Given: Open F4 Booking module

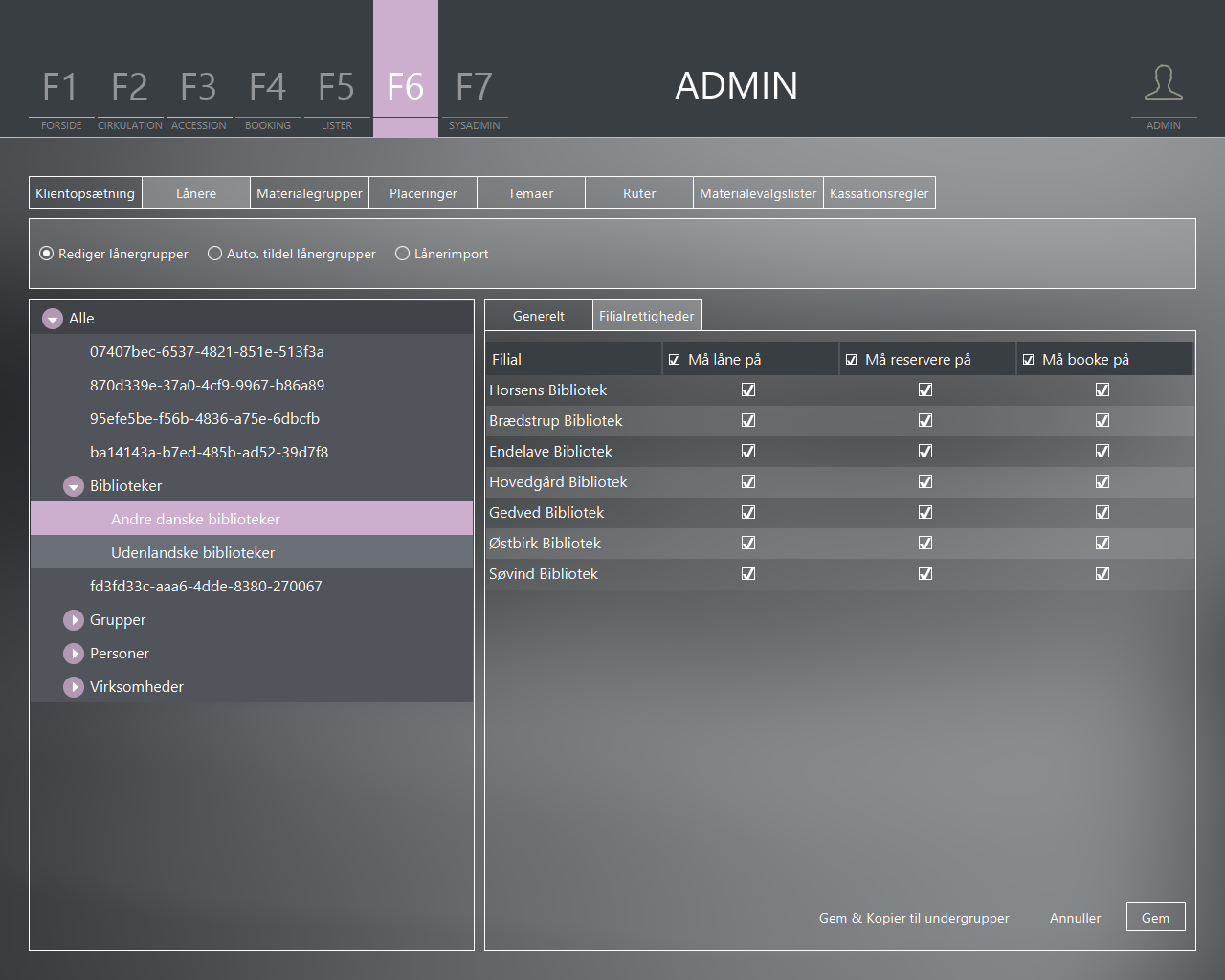Looking at the screenshot, I should pyautogui.click(x=268, y=96).
